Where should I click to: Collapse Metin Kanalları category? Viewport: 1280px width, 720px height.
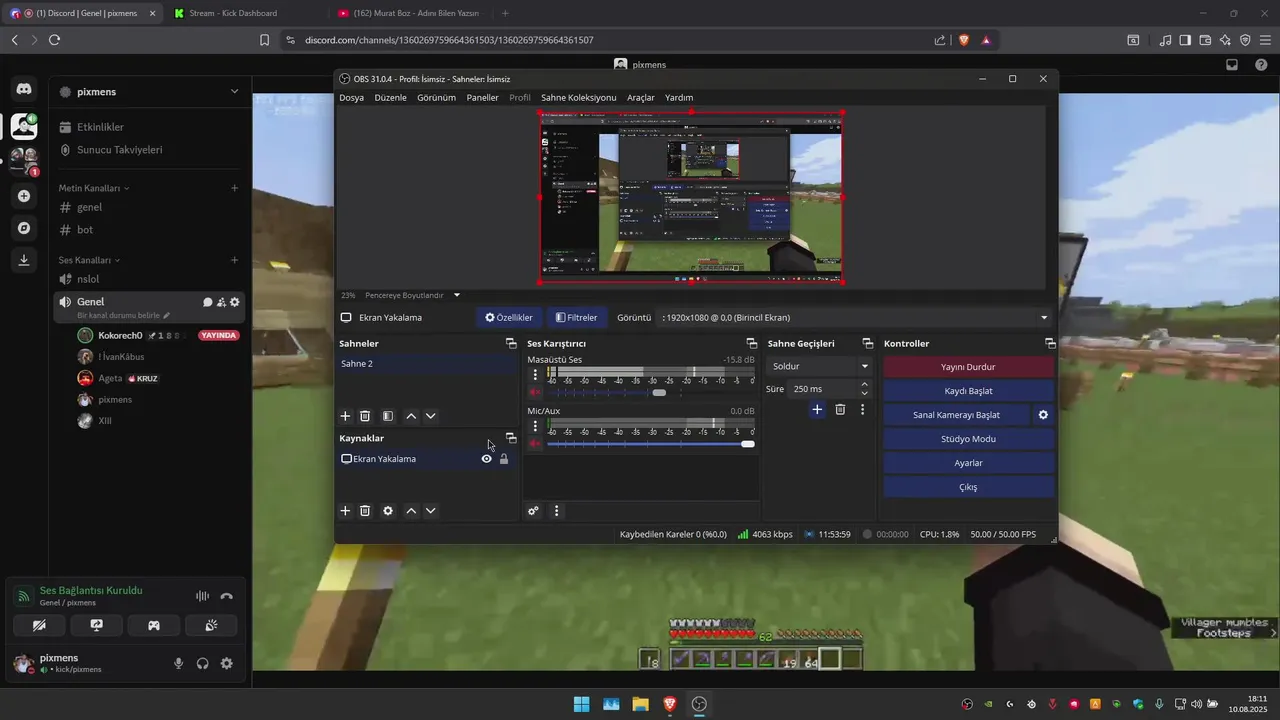94,188
